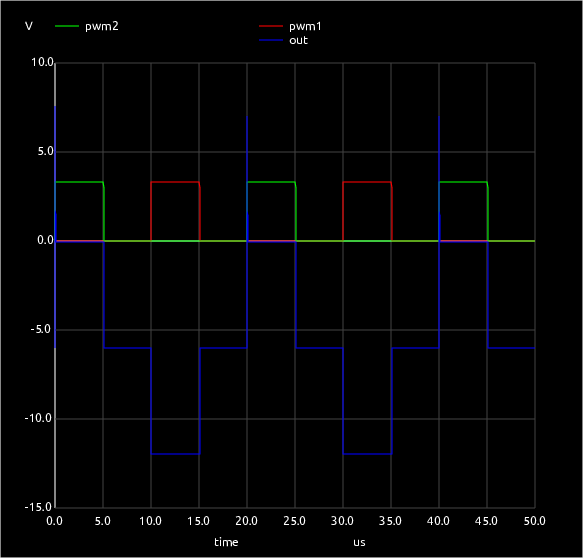Select the pwm2 legend label
This screenshot has height=558, width=583.
coord(102,26)
